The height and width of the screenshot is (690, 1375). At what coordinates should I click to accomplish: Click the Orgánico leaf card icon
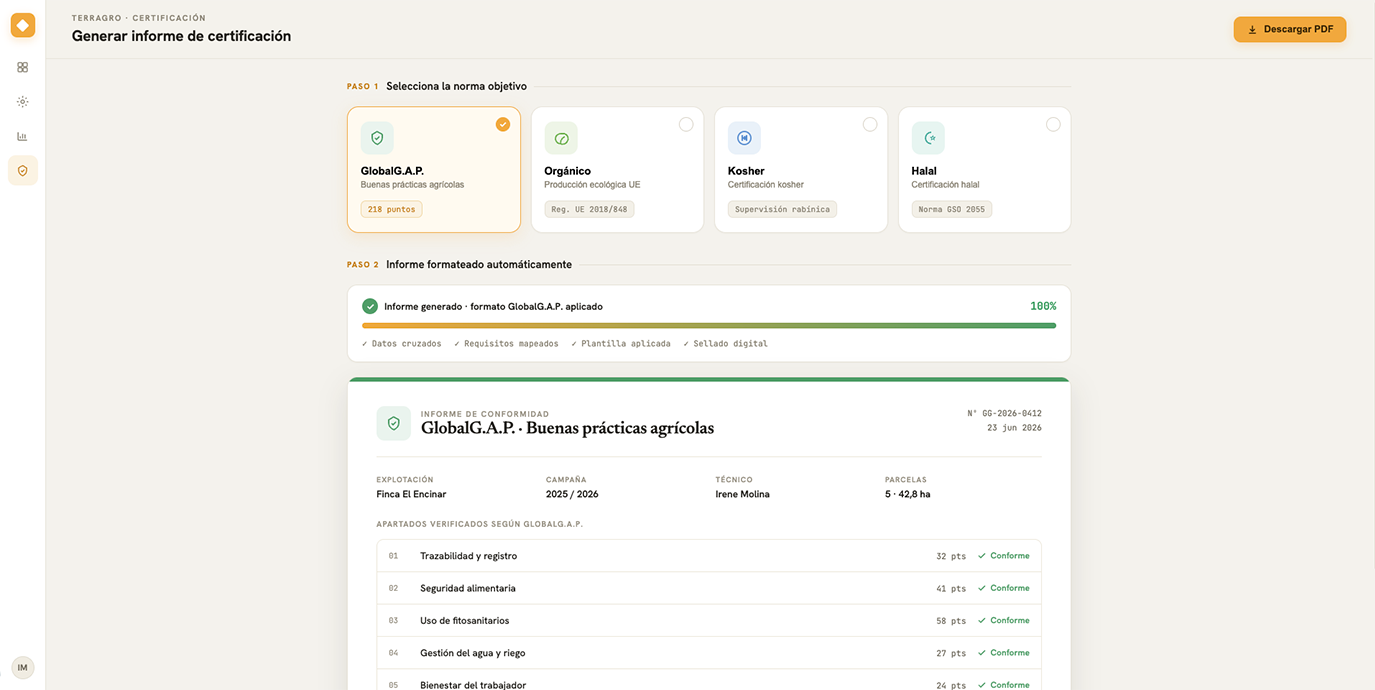point(561,138)
